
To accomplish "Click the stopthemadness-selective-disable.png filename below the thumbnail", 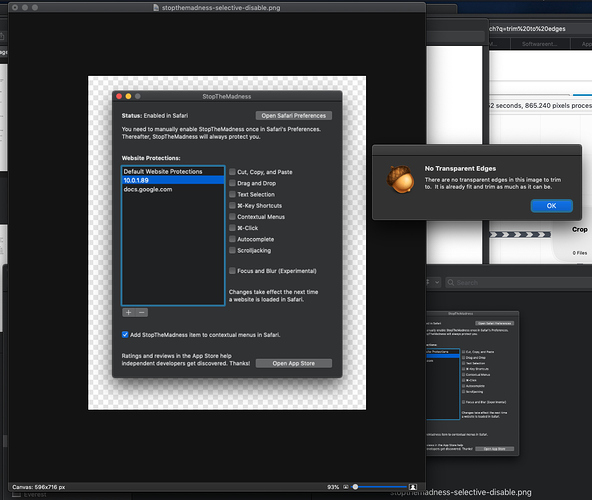I will pyautogui.click(x=461, y=492).
